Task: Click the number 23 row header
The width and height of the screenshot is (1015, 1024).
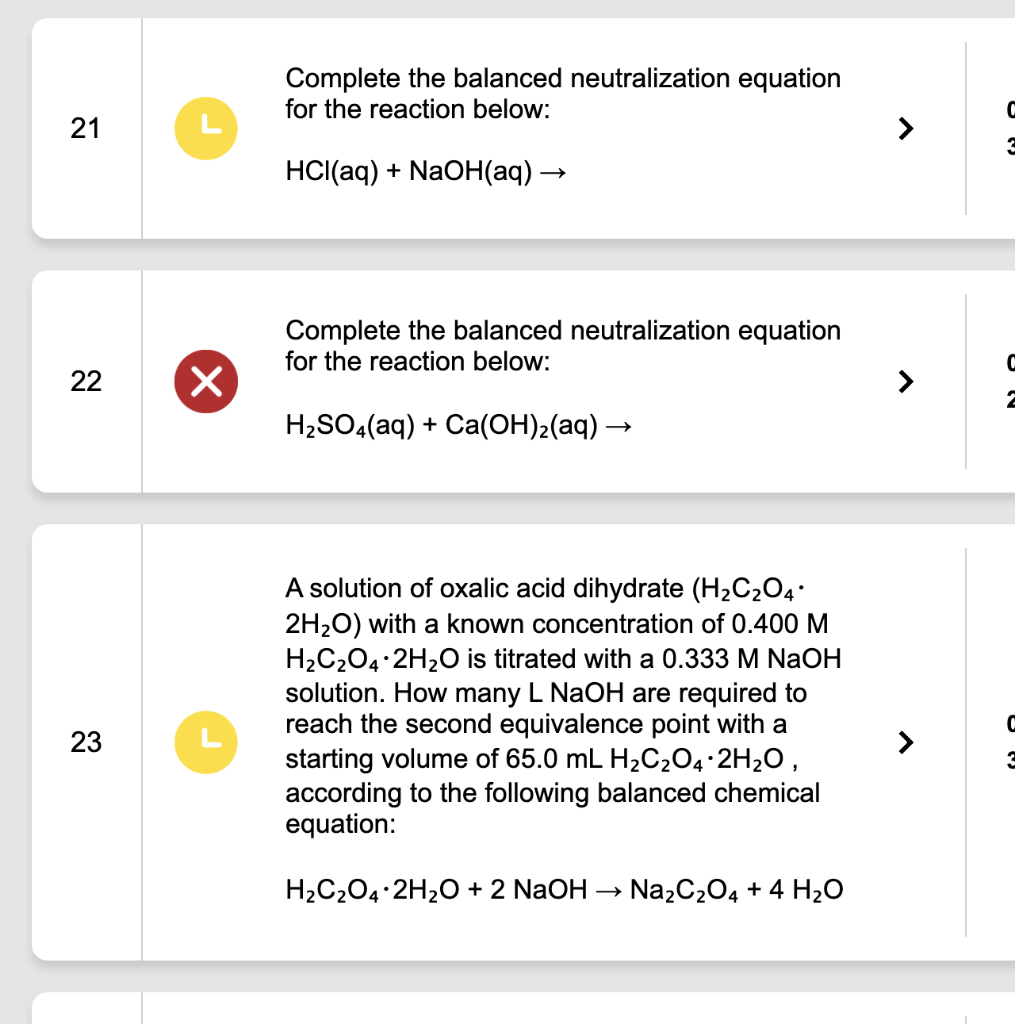Action: [87, 743]
